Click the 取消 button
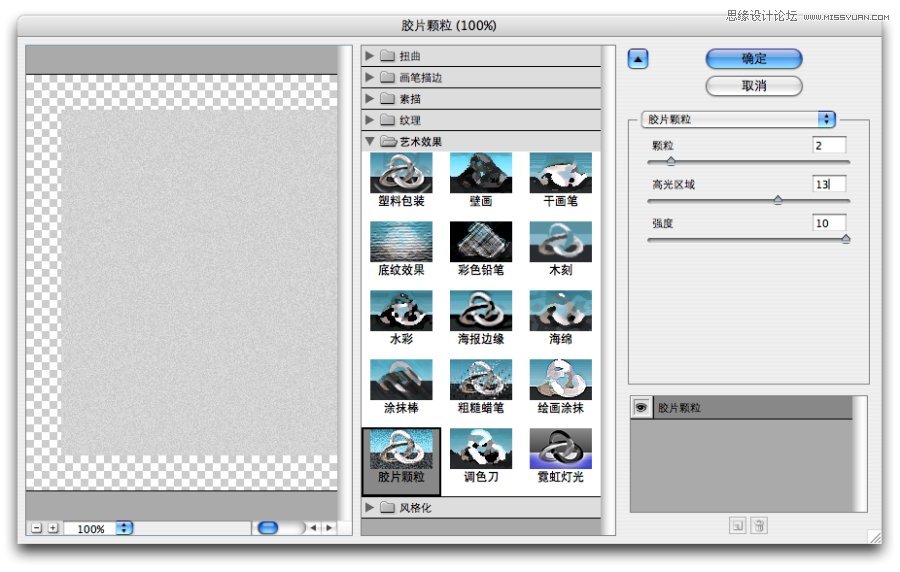The image size is (900, 572). pyautogui.click(x=754, y=86)
